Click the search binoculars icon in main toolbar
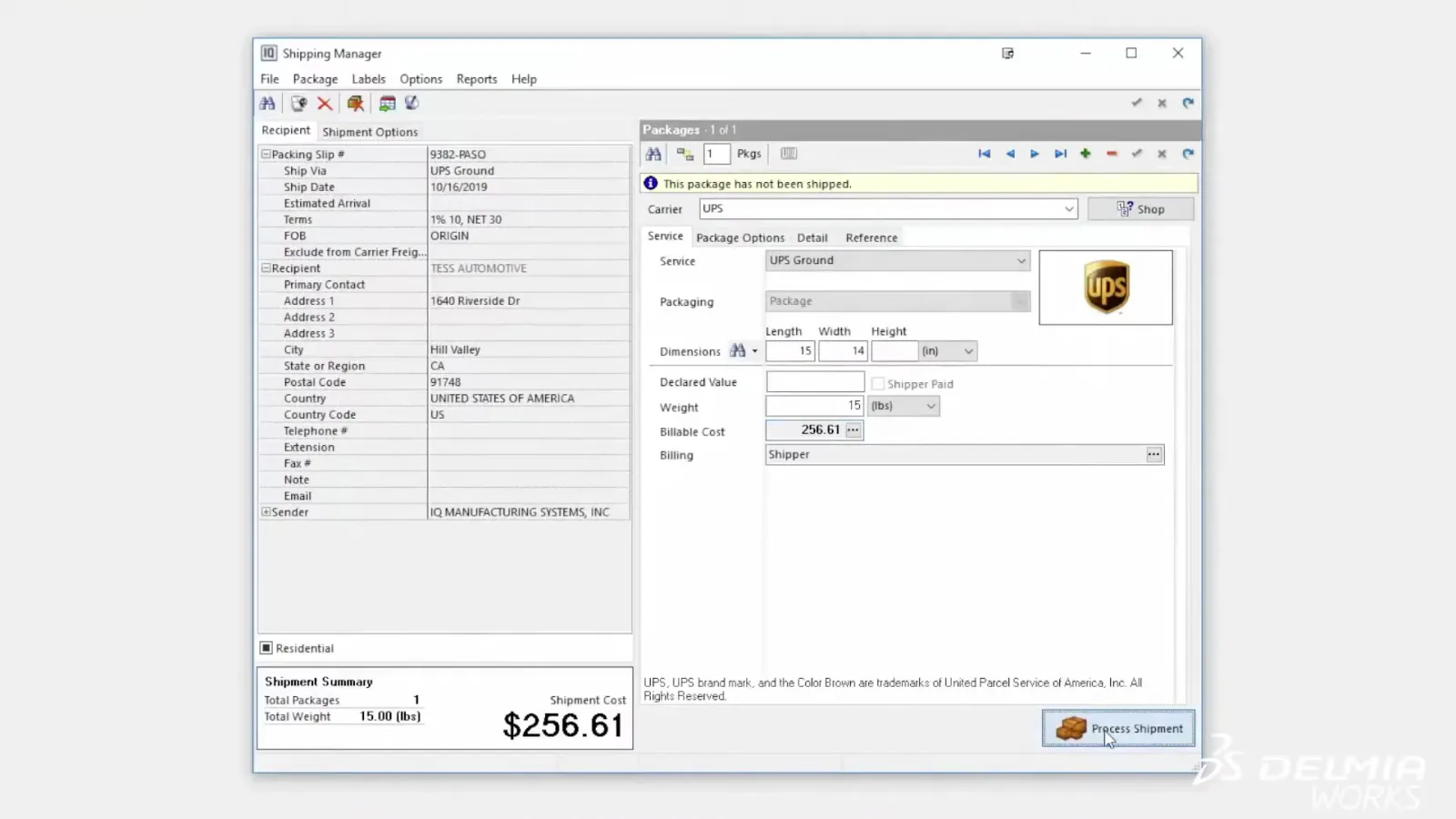This screenshot has height=819, width=1456. point(268,104)
